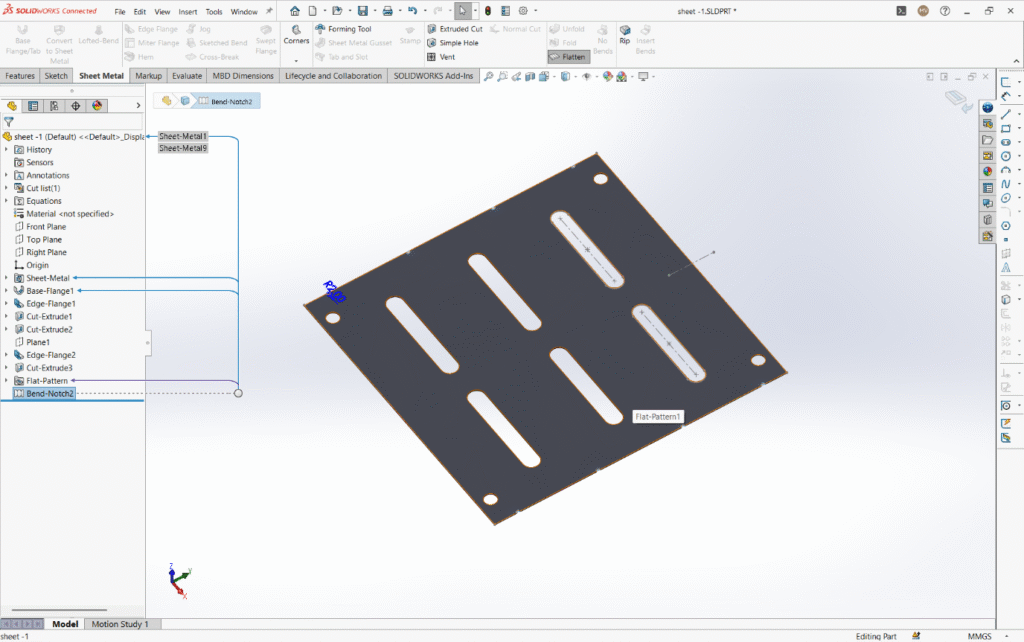Switch to the Evaluate tab
1024x642 pixels.
187,76
